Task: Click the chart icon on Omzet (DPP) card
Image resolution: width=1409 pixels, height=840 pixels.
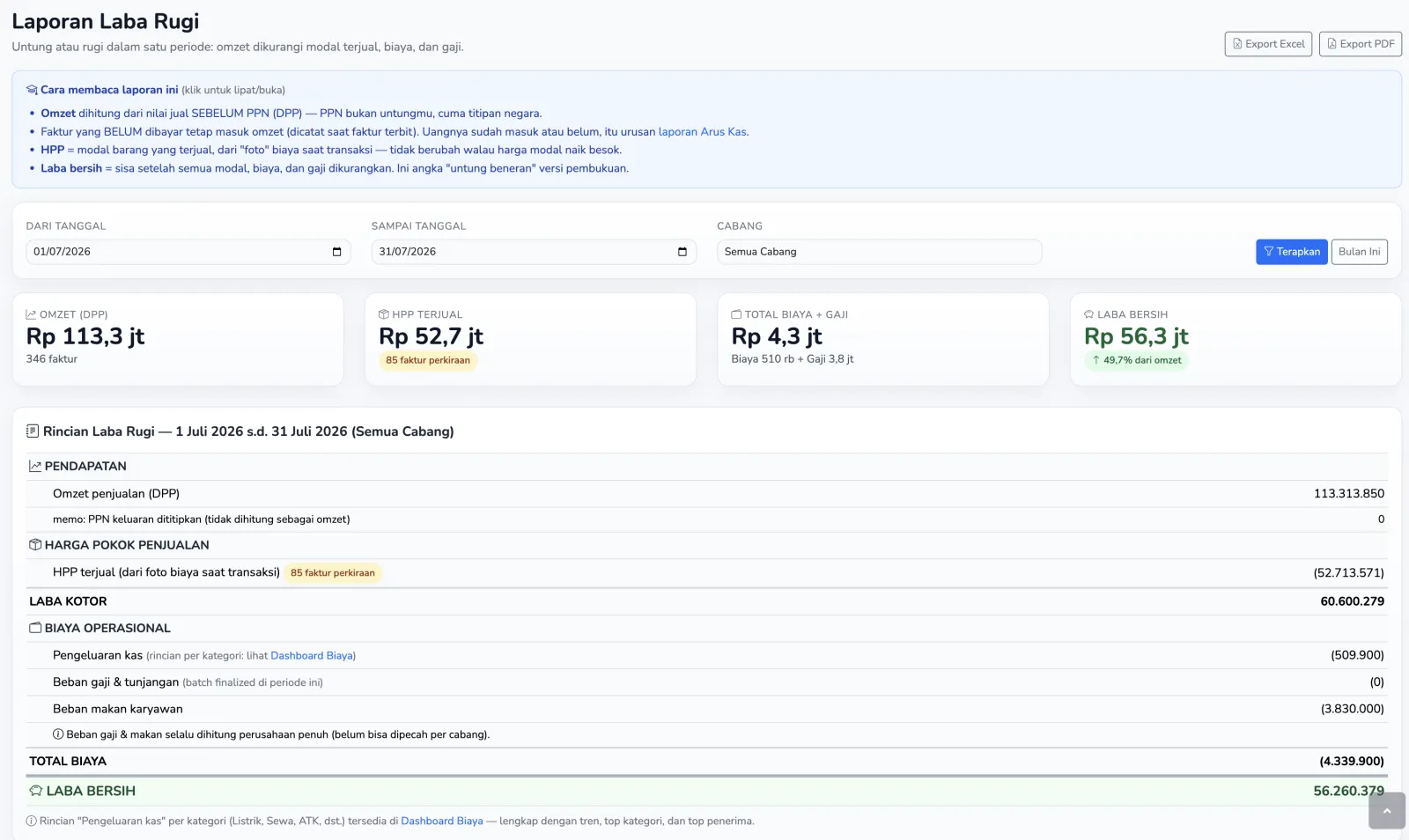Action: tap(31, 314)
